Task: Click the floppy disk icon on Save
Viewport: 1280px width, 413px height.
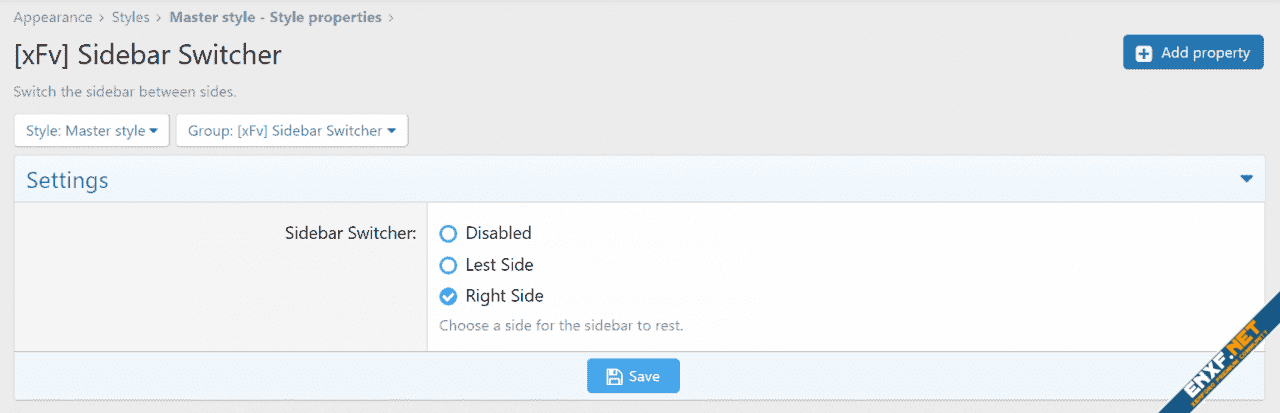Action: pos(613,377)
